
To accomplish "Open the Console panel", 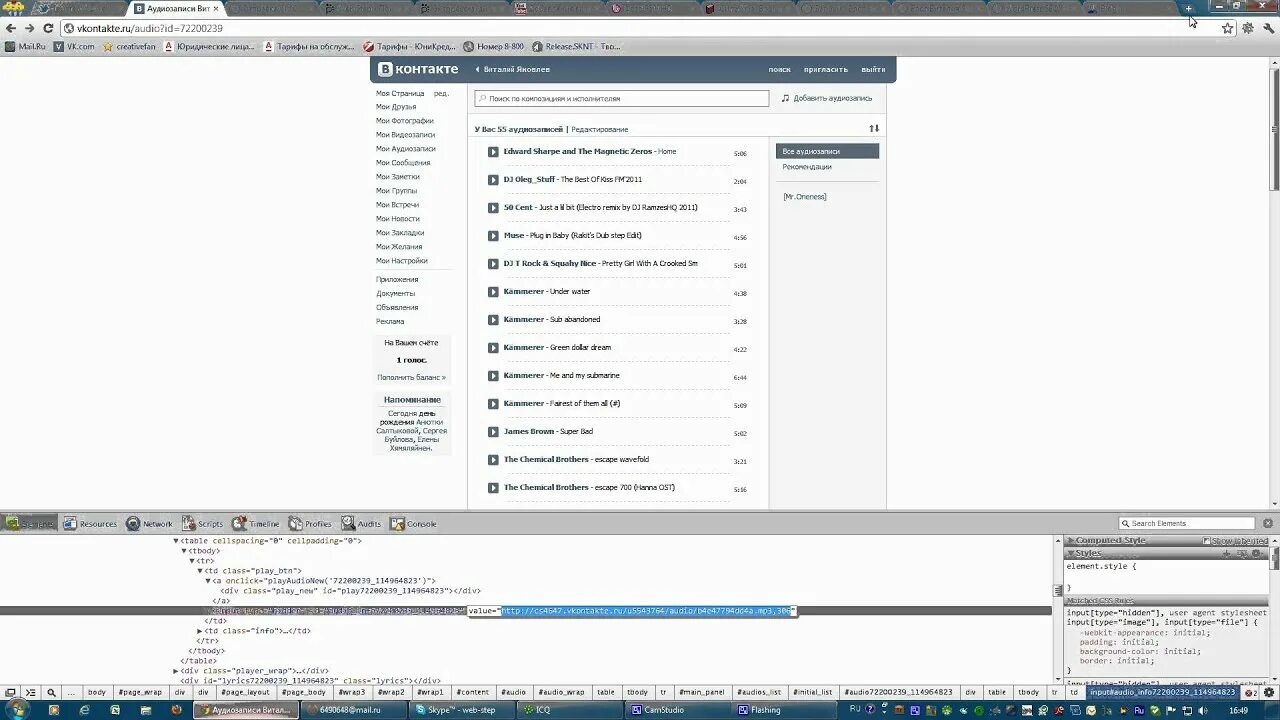I will (413, 523).
